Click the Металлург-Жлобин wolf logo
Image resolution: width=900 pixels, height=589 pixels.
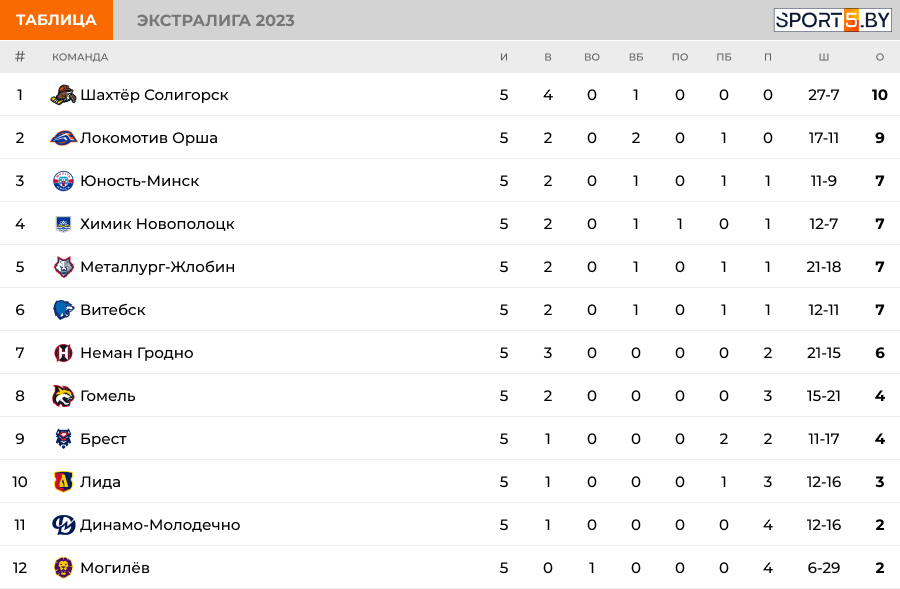pos(63,267)
